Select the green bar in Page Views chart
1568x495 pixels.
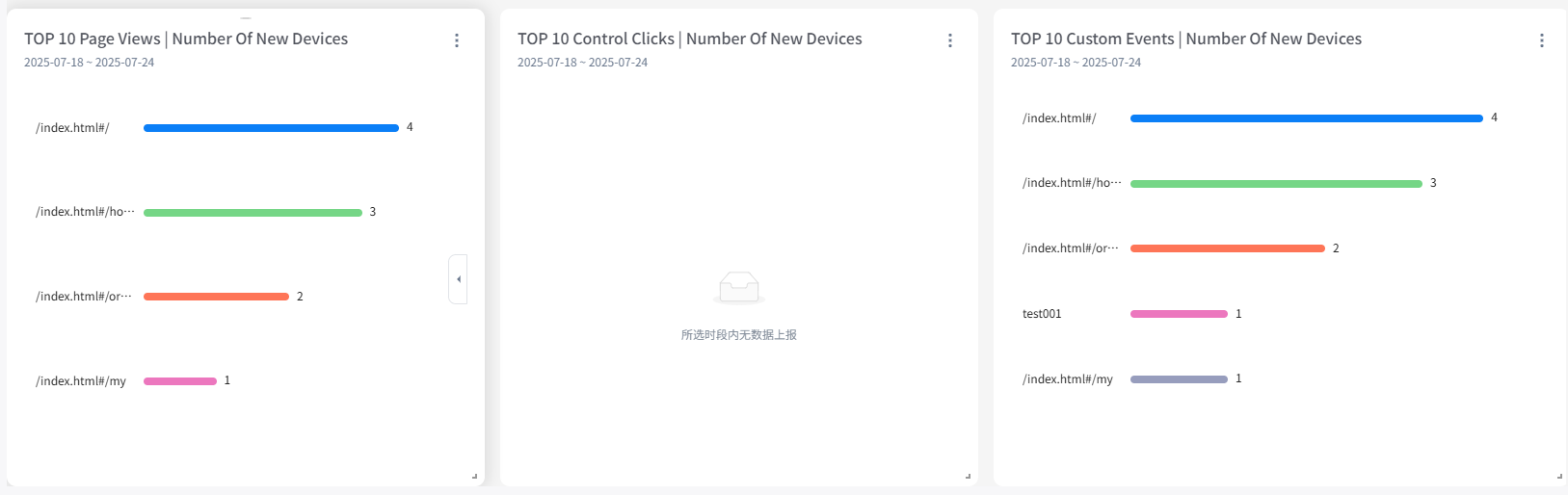252,213
